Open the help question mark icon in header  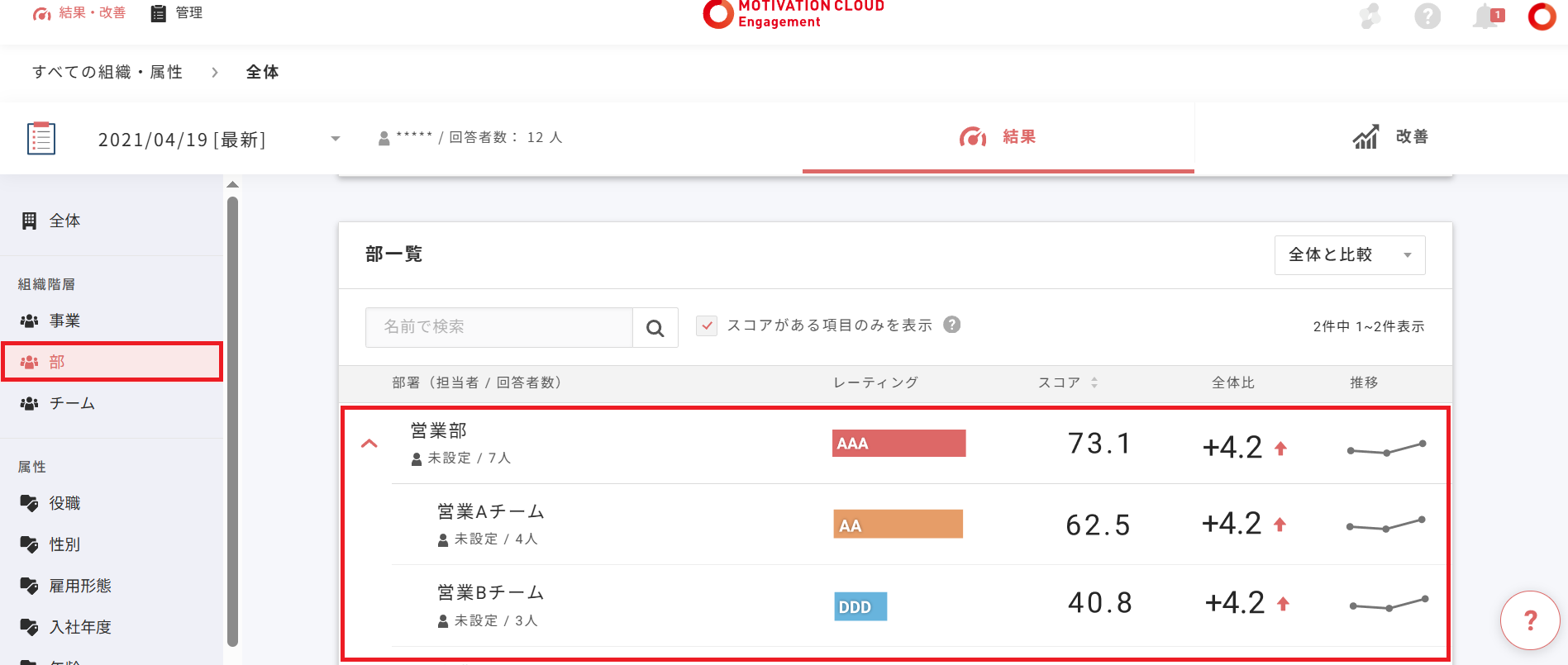point(1427,16)
